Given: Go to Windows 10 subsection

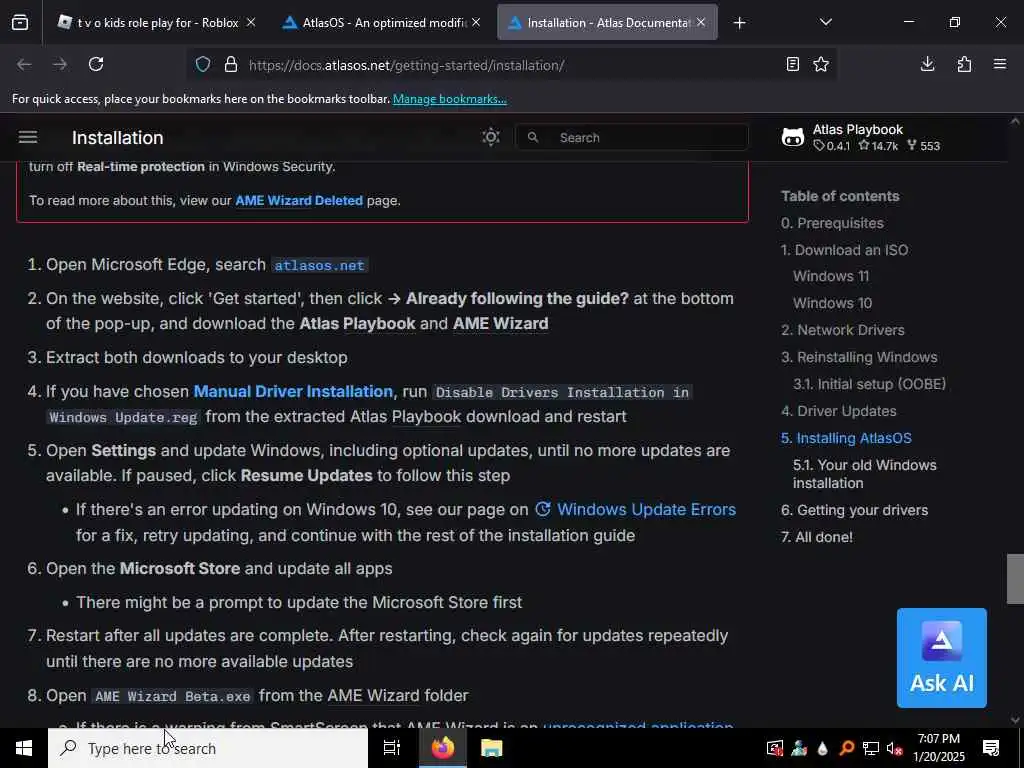Looking at the screenshot, I should click(x=832, y=303).
